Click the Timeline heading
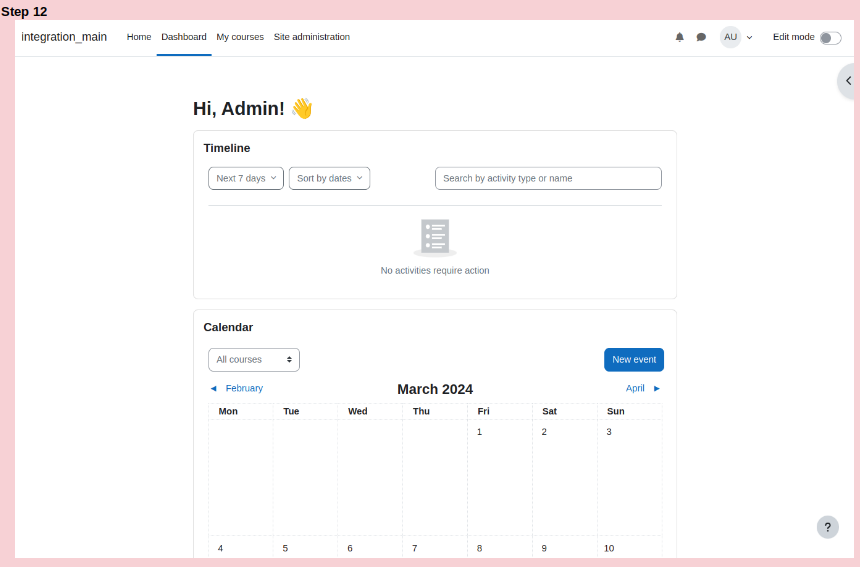860x567 pixels. coord(227,148)
